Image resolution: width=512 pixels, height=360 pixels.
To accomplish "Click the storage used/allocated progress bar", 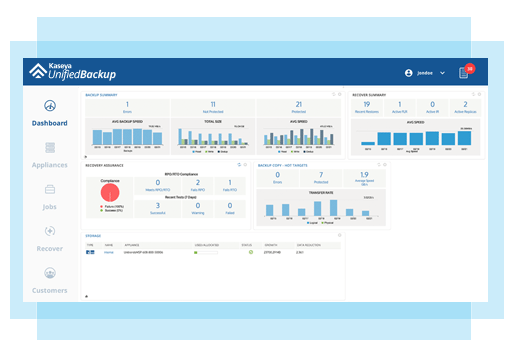I will click(x=206, y=253).
